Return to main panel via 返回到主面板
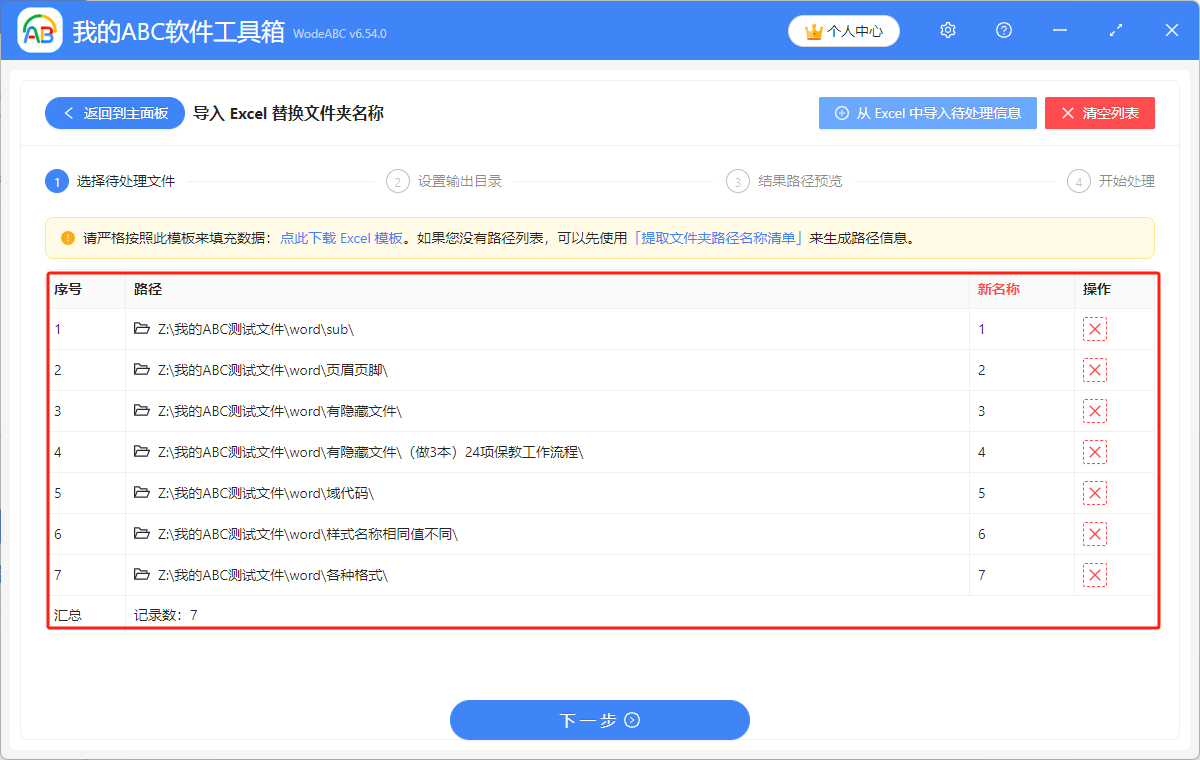This screenshot has width=1200, height=760. click(x=113, y=112)
